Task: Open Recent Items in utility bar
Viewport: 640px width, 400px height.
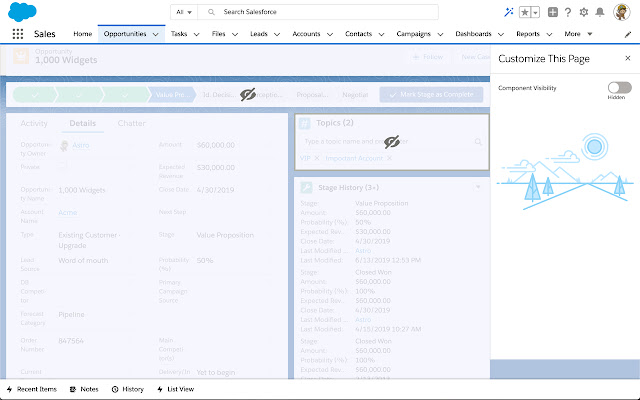Action: pos(32,388)
